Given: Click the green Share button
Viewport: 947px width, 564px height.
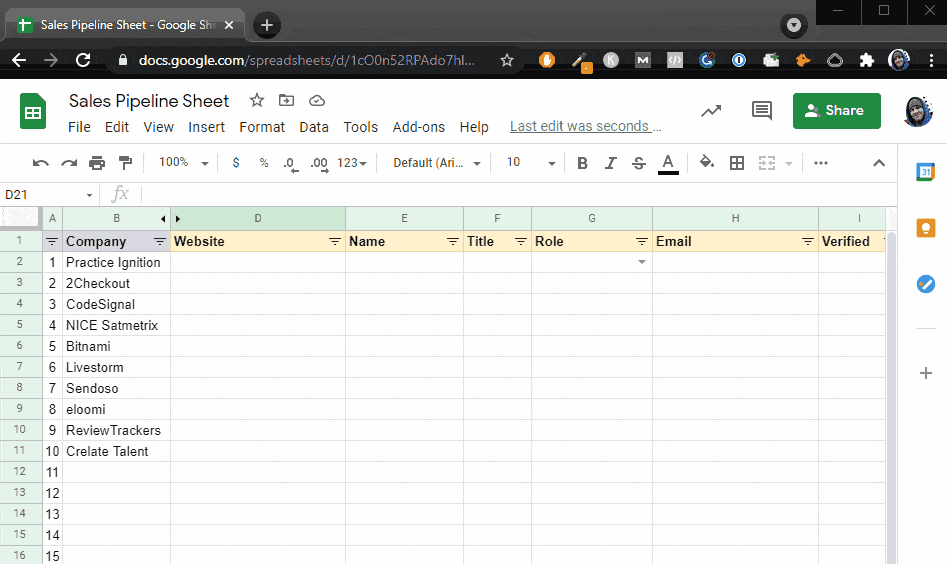Looking at the screenshot, I should (x=836, y=111).
